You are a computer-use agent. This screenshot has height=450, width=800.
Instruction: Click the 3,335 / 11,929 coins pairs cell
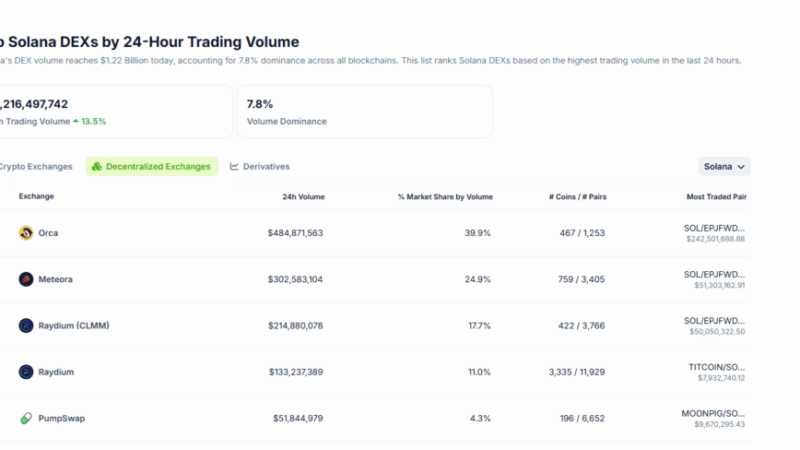point(577,372)
